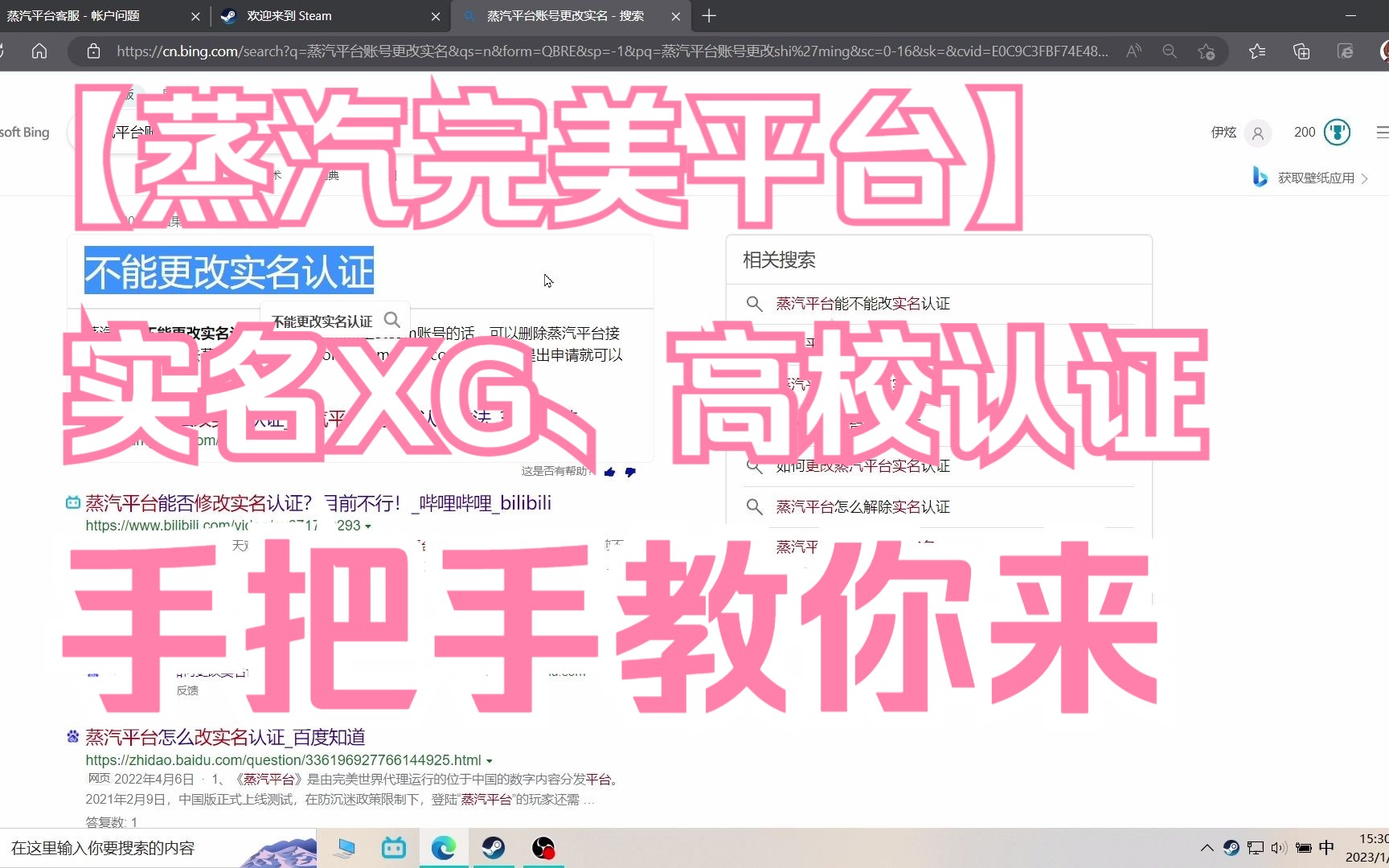This screenshot has width=1389, height=868.
Task: Click bilibili favicon beside first result
Action: pos(73,503)
